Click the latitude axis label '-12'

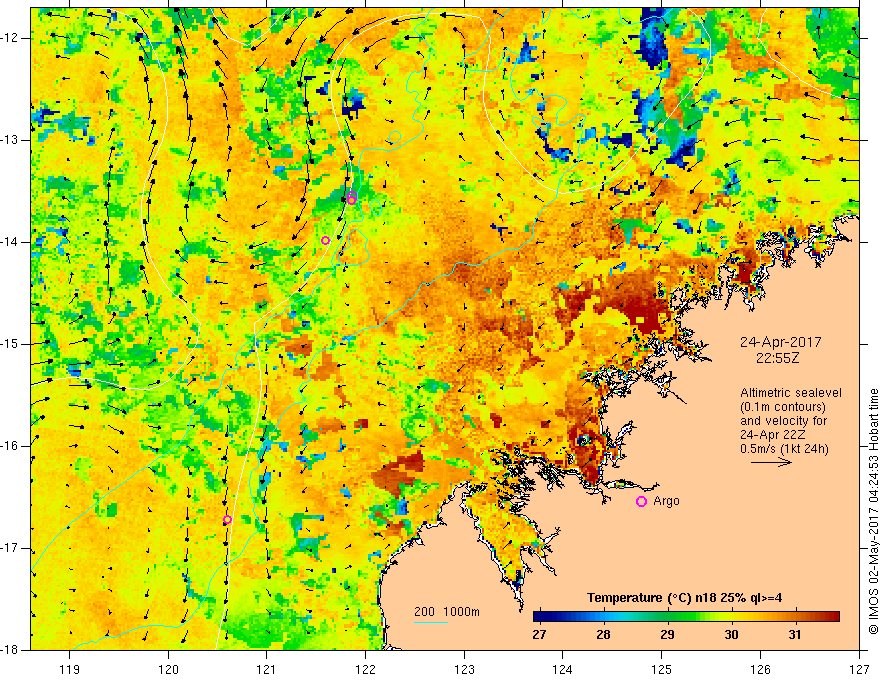click(x=10, y=38)
